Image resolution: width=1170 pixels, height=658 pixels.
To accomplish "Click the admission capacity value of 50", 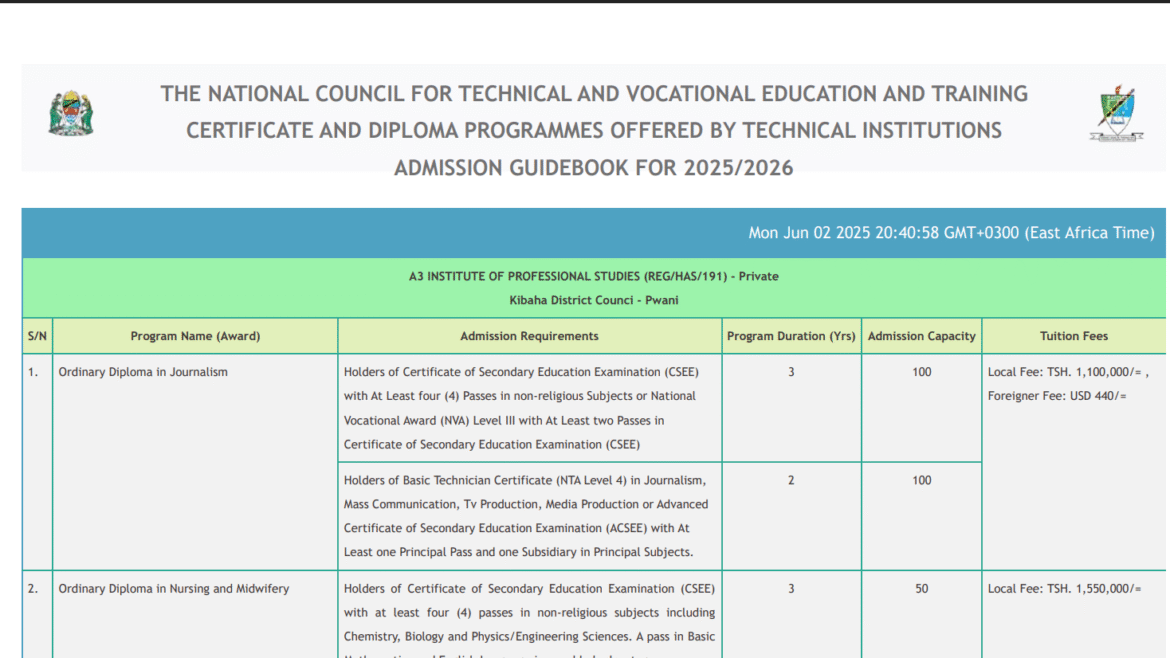I will click(x=921, y=588).
